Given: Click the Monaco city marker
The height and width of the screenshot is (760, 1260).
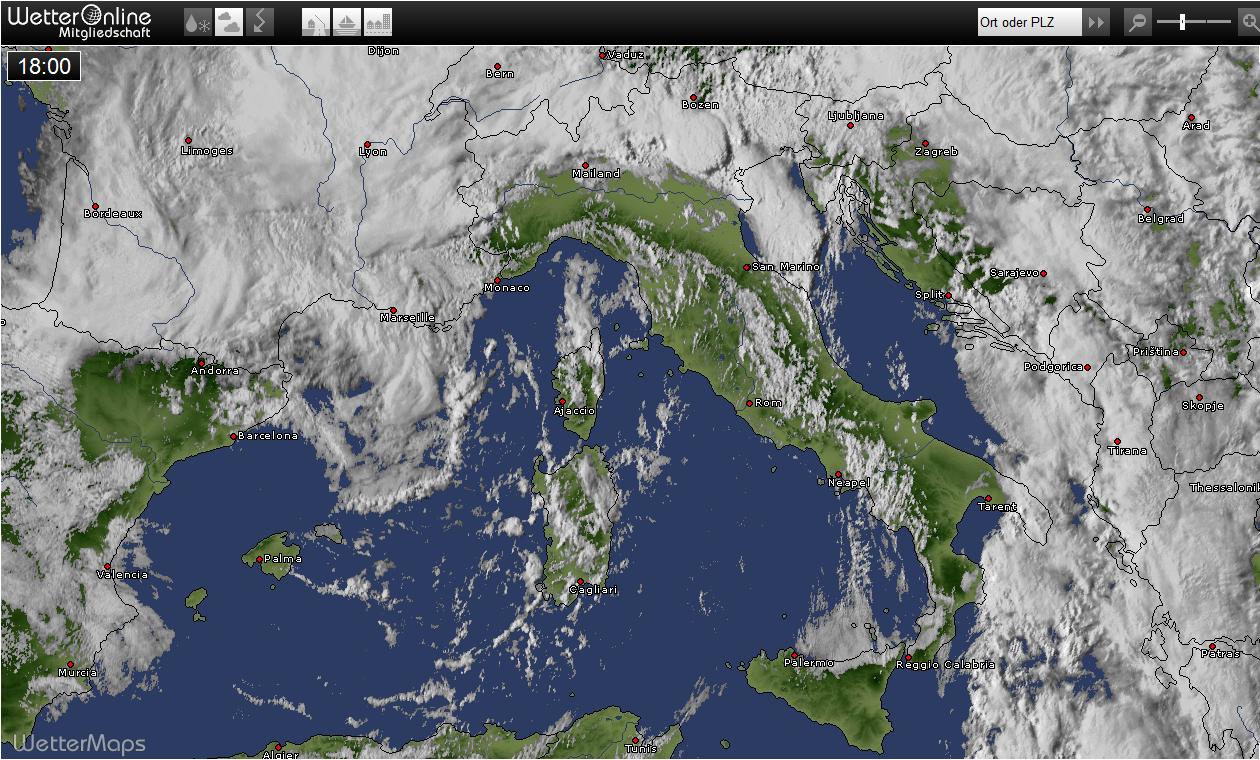Looking at the screenshot, I should click(x=498, y=280).
